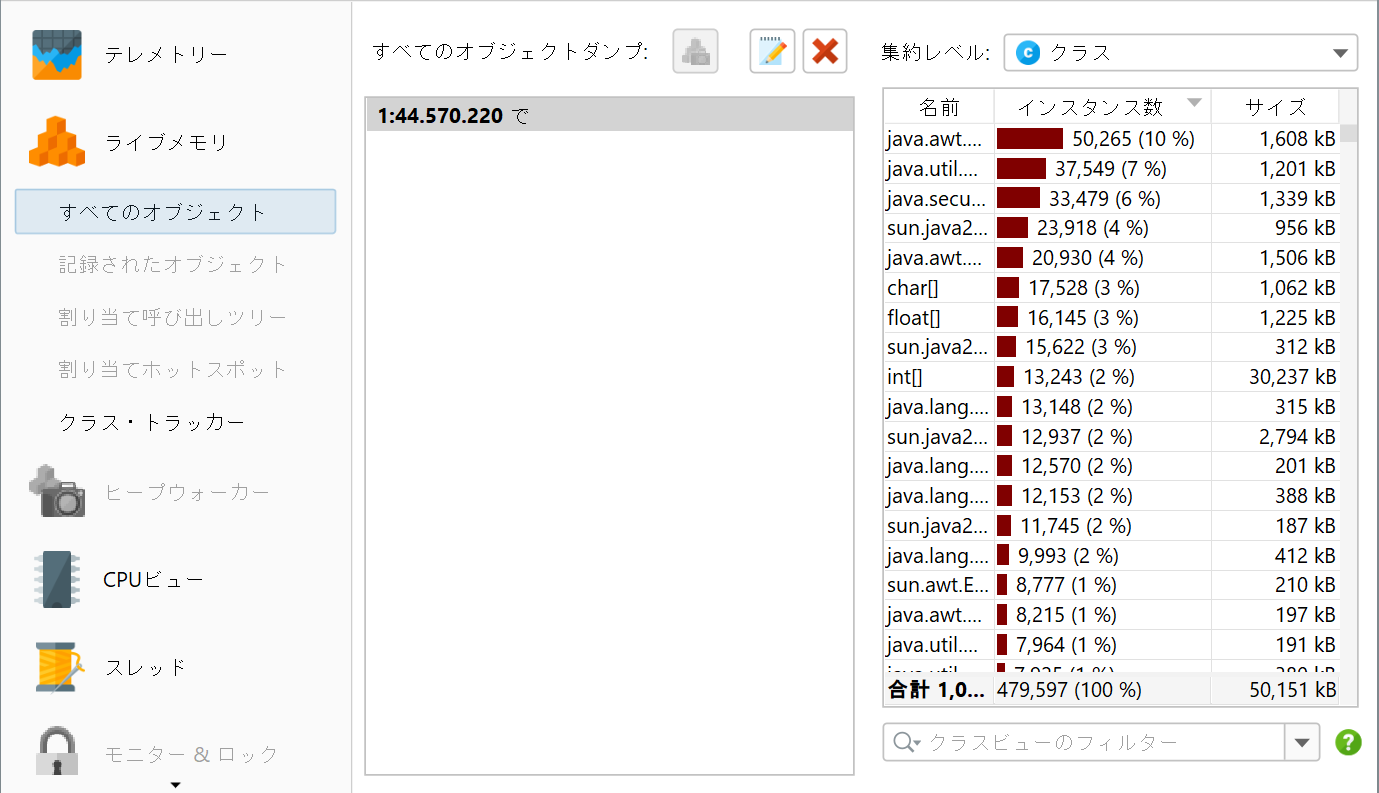Screen dimensions: 1379x793
Task: Open the Class Tracker view
Action: coord(152,422)
